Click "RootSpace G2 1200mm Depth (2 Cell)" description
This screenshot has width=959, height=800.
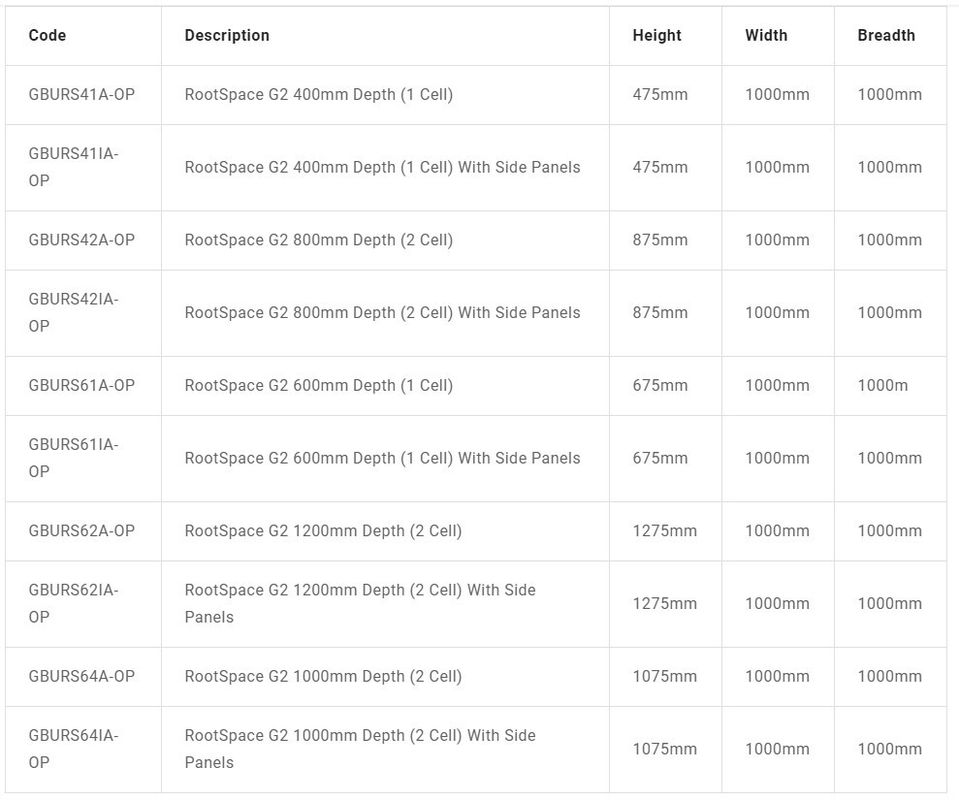(x=323, y=531)
